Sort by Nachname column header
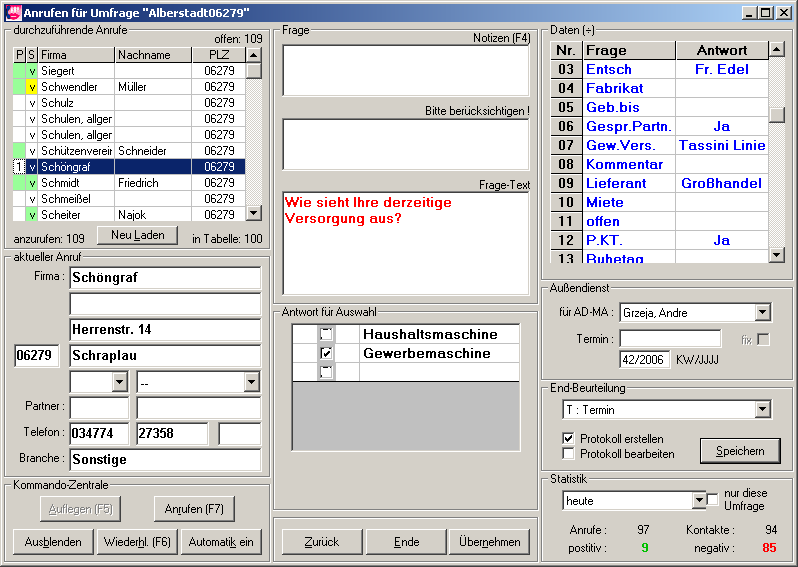The image size is (798, 567). pos(152,55)
